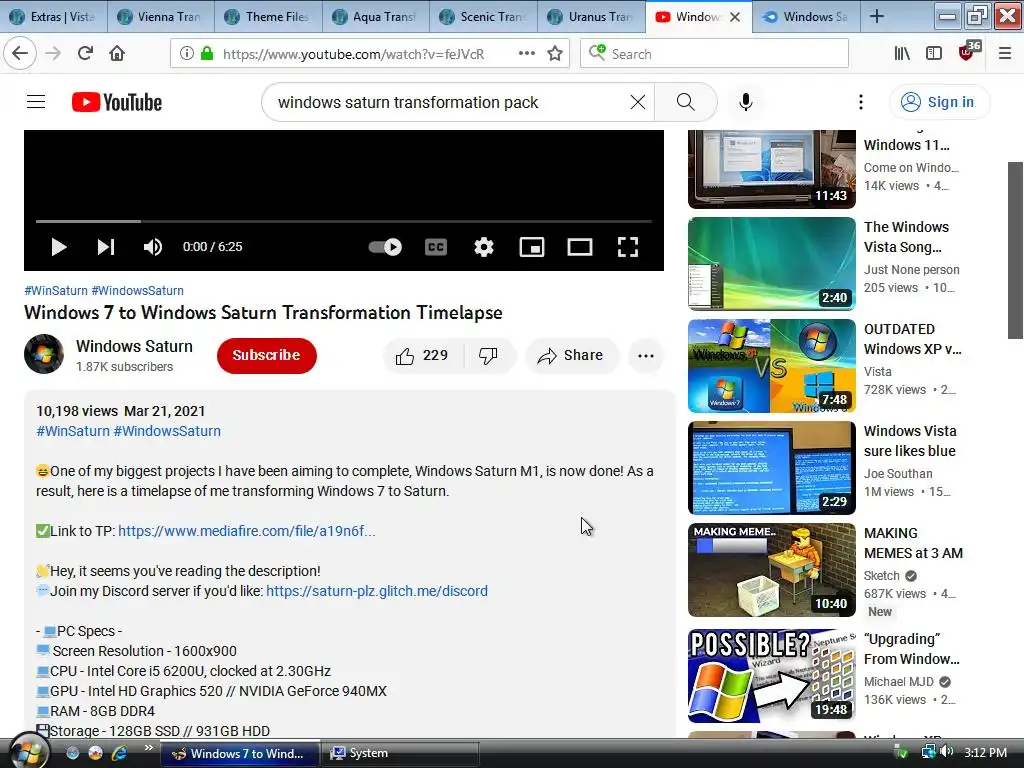
Task: Open Firefox application menu
Action: pyautogui.click(x=1005, y=54)
